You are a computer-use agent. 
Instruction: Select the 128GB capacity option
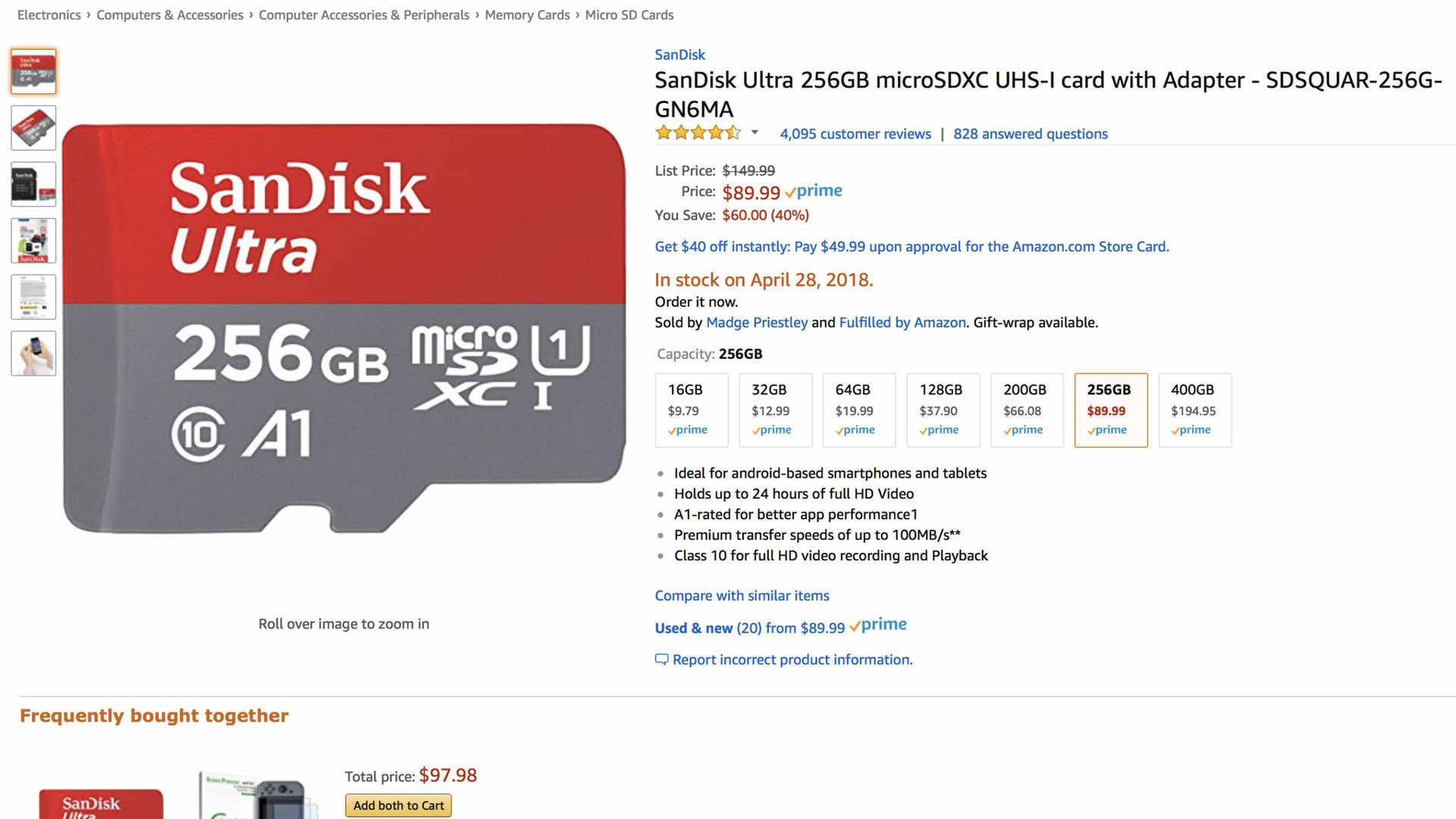click(943, 409)
